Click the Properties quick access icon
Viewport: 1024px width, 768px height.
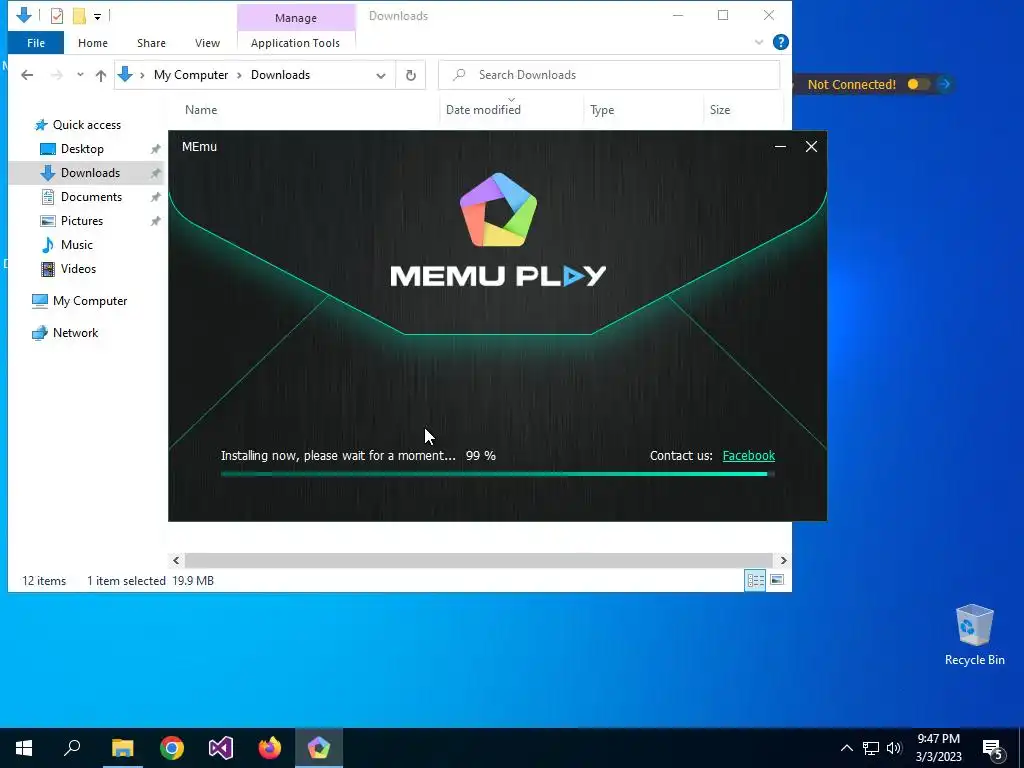click(x=57, y=16)
